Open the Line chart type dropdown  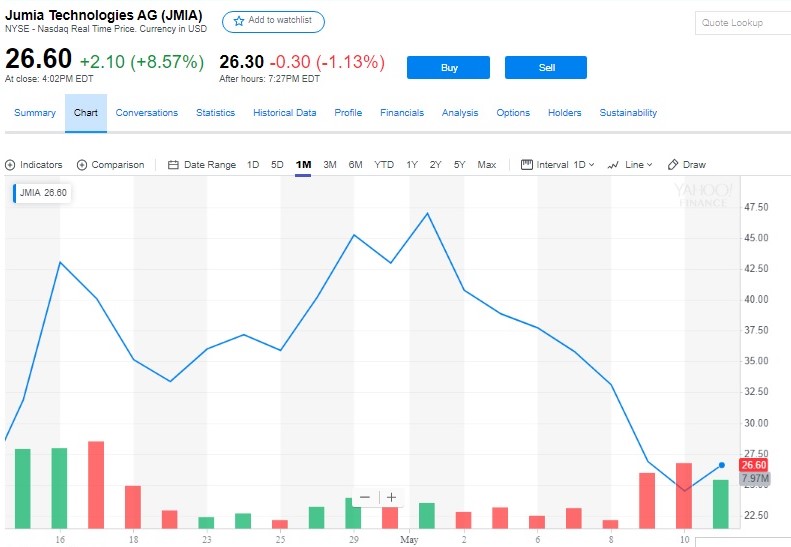point(630,165)
